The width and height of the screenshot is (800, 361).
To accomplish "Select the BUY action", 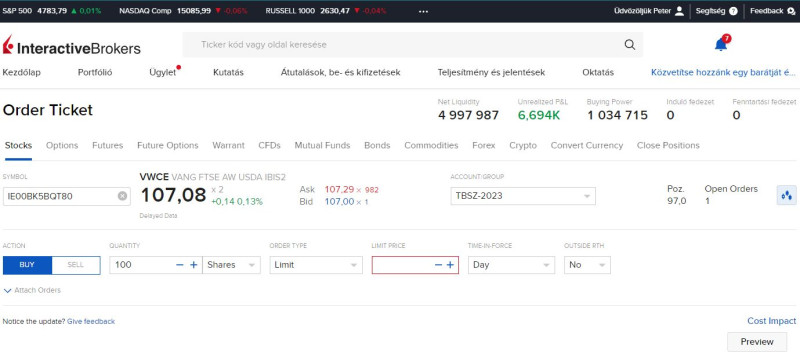I will coord(27,265).
